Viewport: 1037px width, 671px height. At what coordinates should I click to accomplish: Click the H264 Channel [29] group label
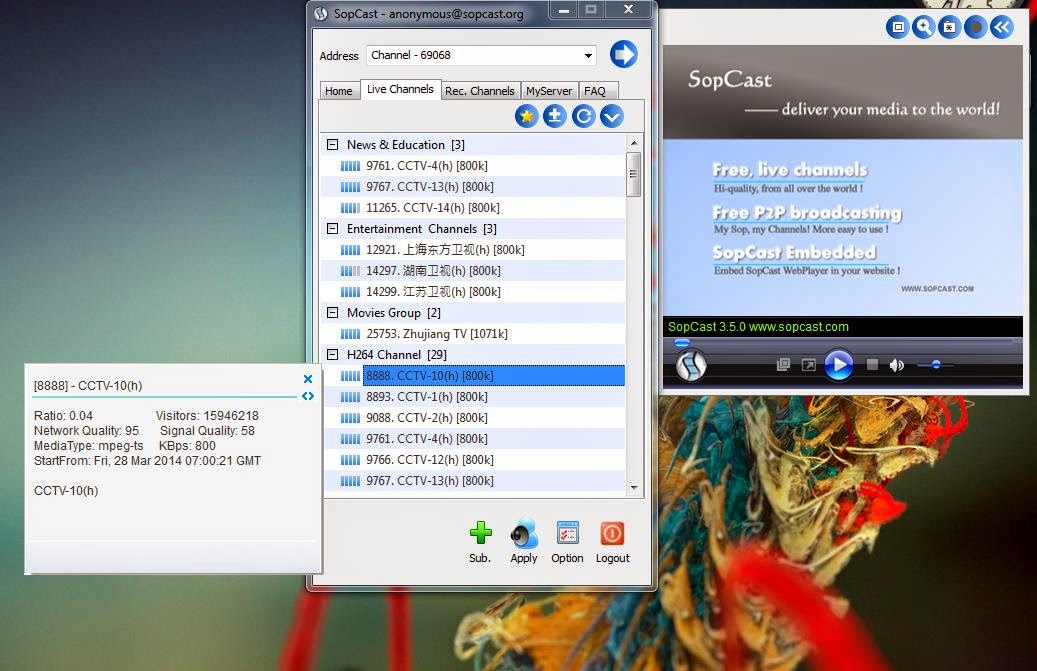pyautogui.click(x=397, y=355)
